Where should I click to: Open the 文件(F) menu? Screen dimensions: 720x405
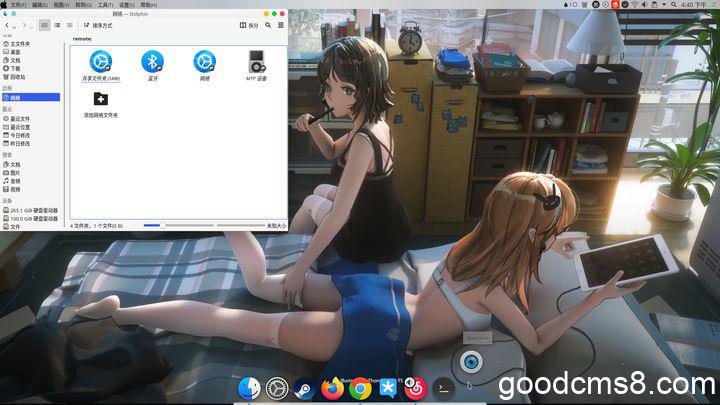19,5
